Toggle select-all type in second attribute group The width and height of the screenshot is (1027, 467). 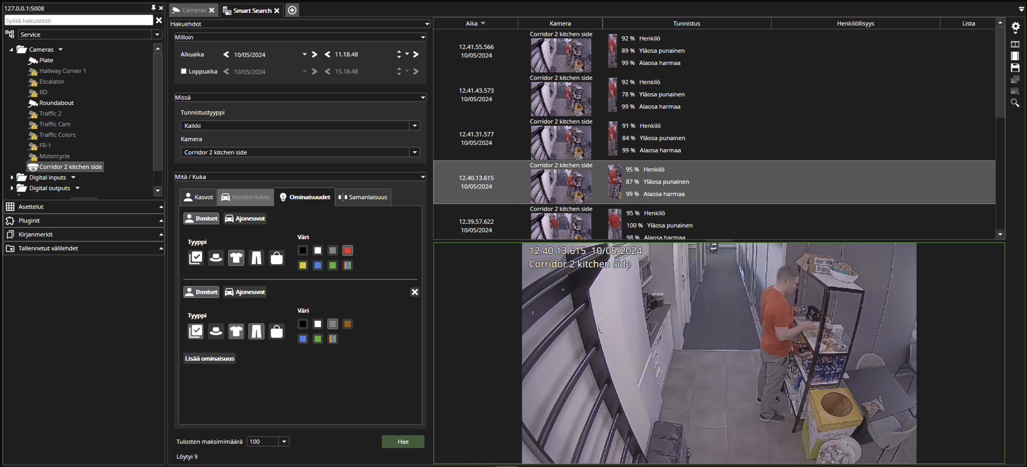pyautogui.click(x=195, y=331)
